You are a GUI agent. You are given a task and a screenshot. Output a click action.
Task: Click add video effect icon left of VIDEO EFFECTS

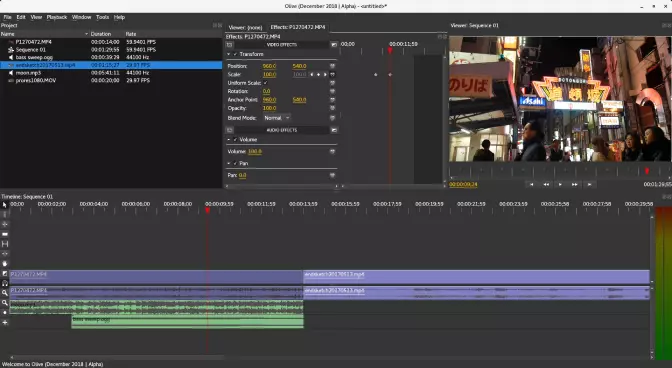click(229, 45)
